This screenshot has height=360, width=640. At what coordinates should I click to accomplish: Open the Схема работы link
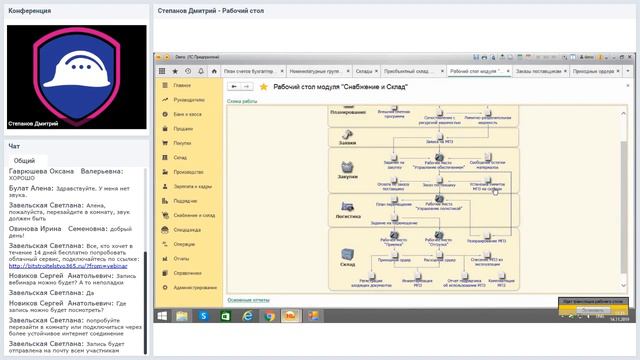[x=242, y=101]
